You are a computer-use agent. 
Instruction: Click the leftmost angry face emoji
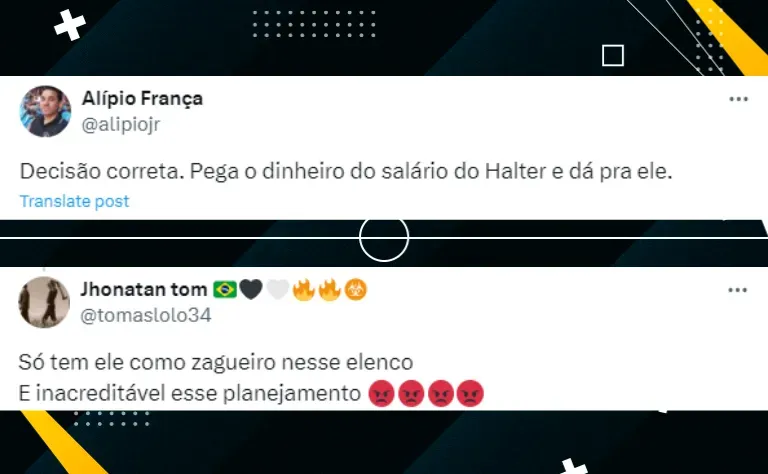pyautogui.click(x=381, y=393)
